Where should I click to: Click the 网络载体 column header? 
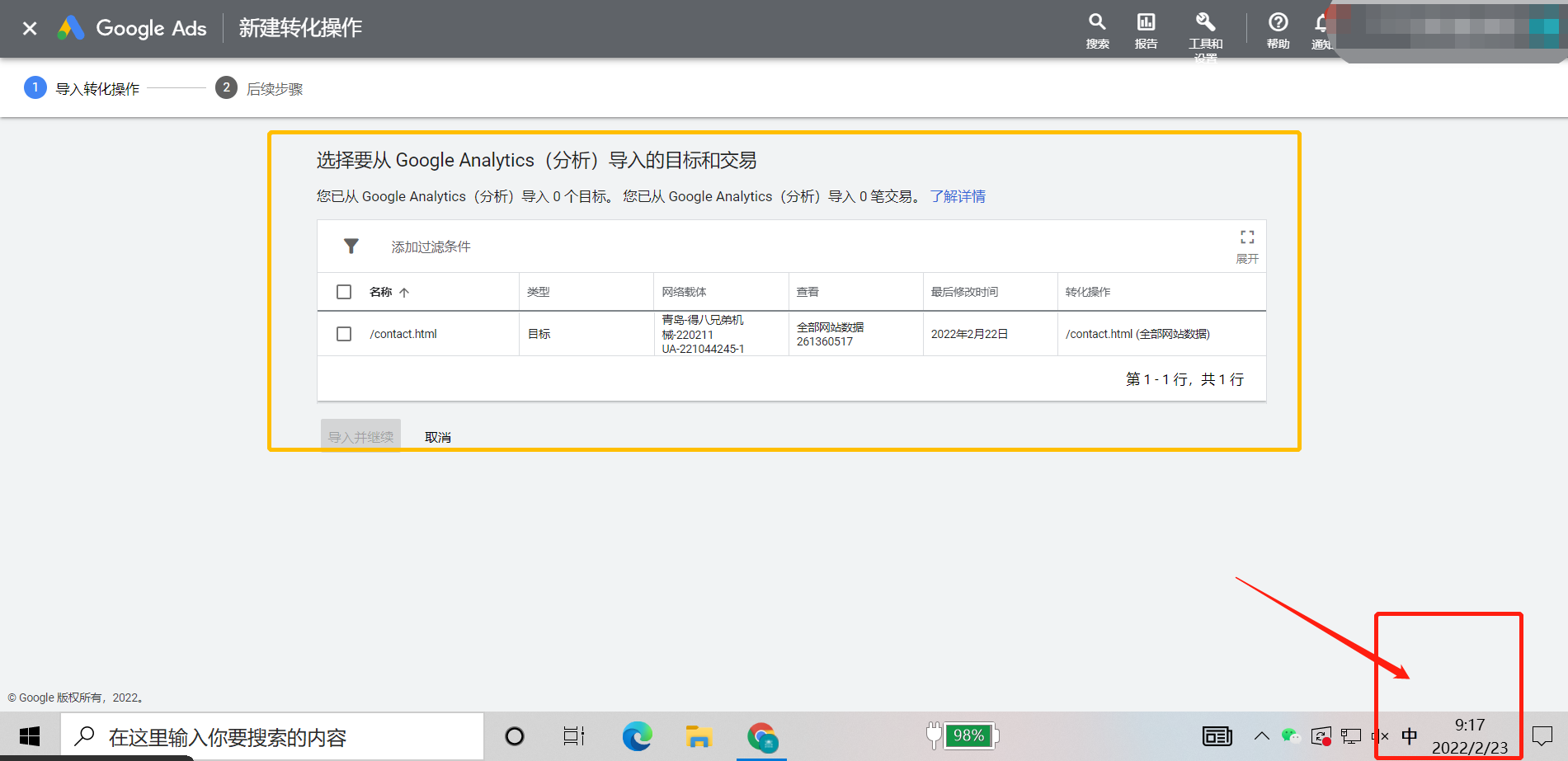click(x=684, y=292)
